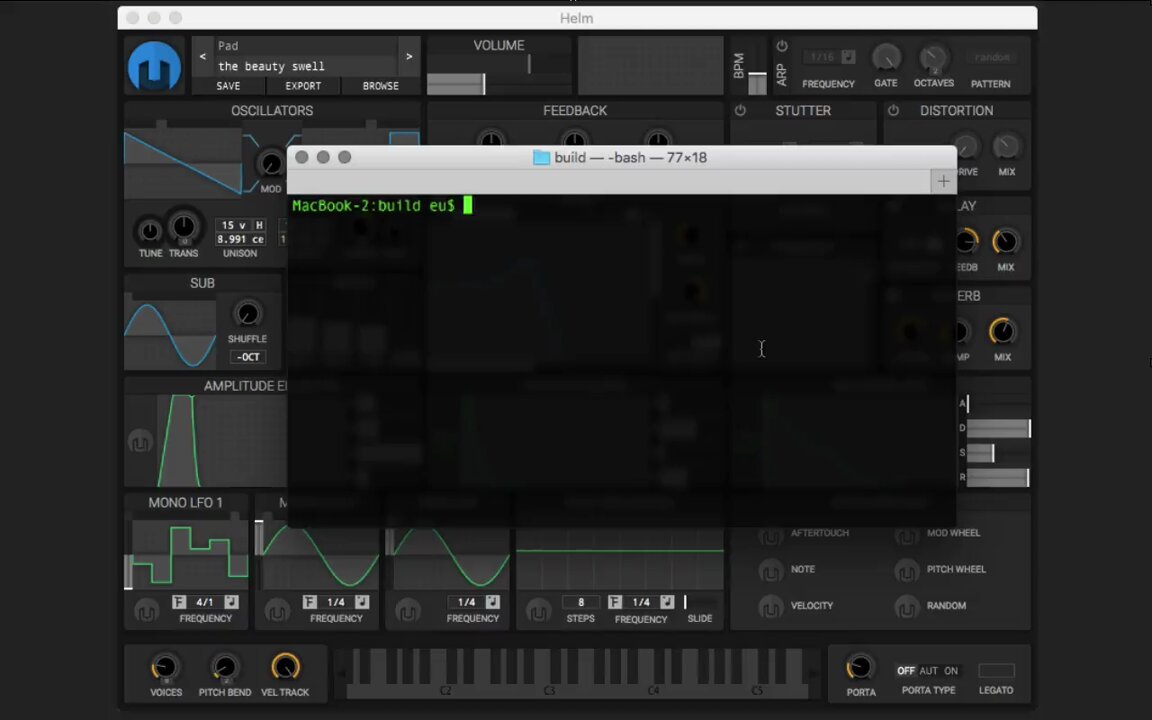
Task: Click the VOICES knob
Action: (165, 667)
